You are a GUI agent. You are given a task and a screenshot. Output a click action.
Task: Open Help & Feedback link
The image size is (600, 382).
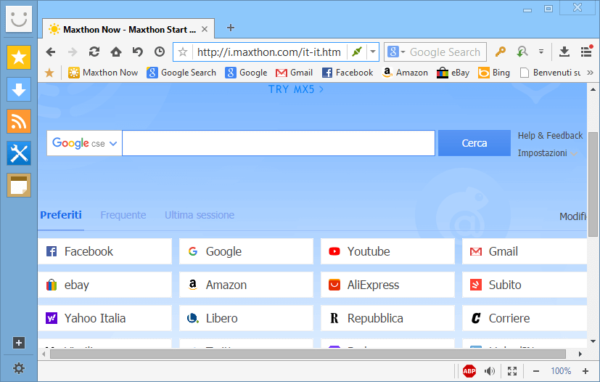coord(550,135)
